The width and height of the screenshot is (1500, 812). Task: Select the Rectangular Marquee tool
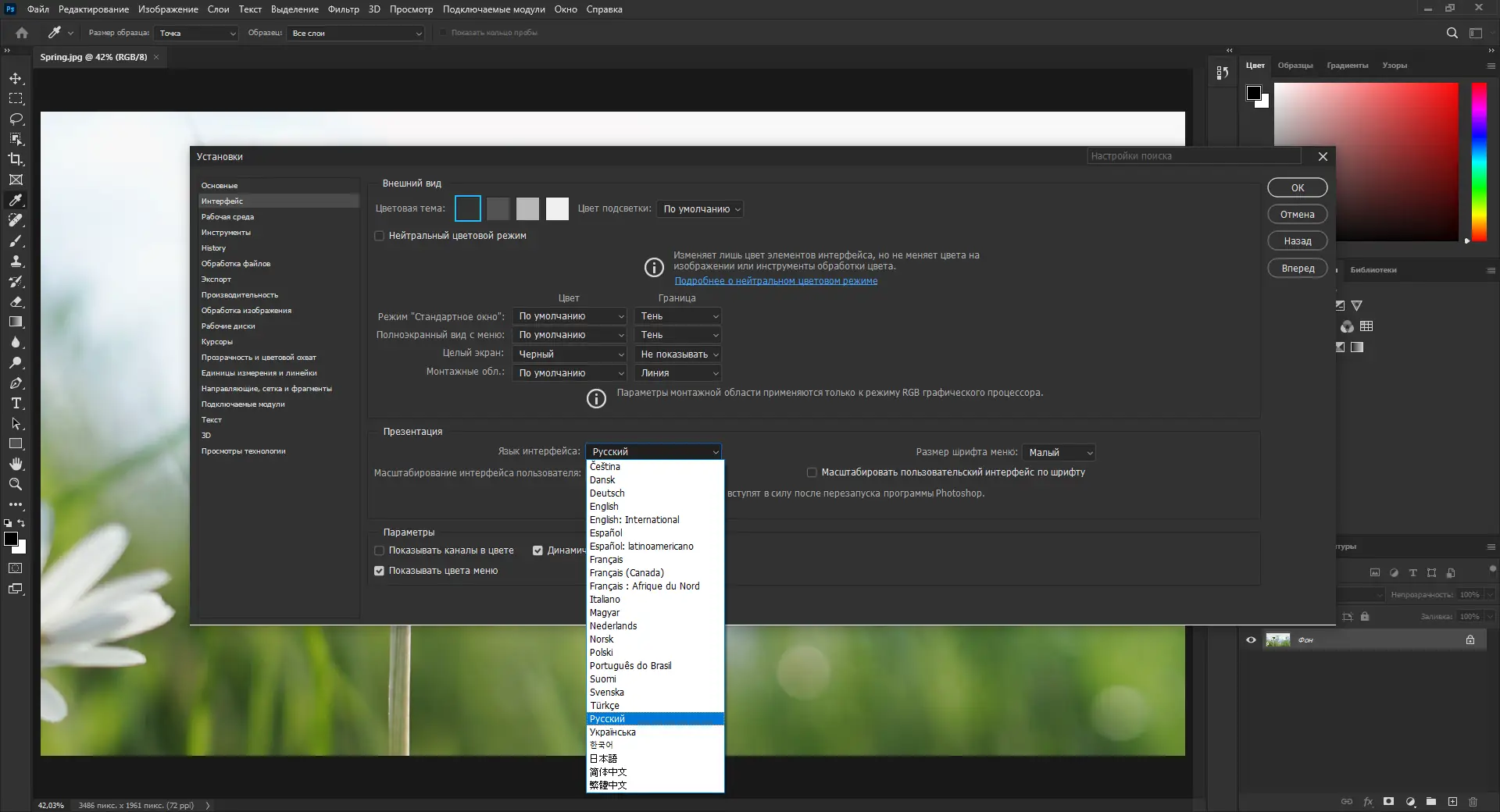(16, 98)
